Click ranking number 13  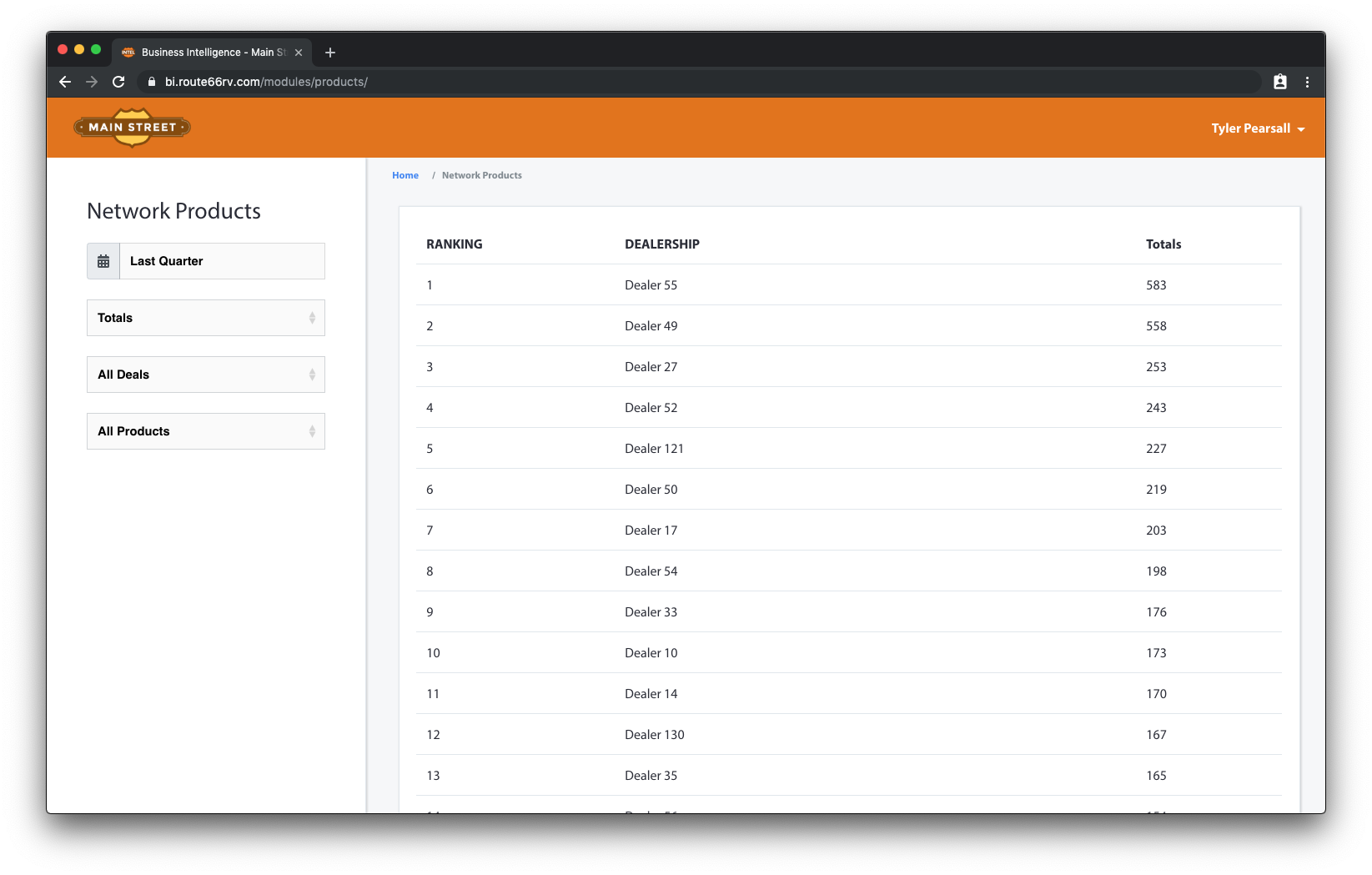433,776
